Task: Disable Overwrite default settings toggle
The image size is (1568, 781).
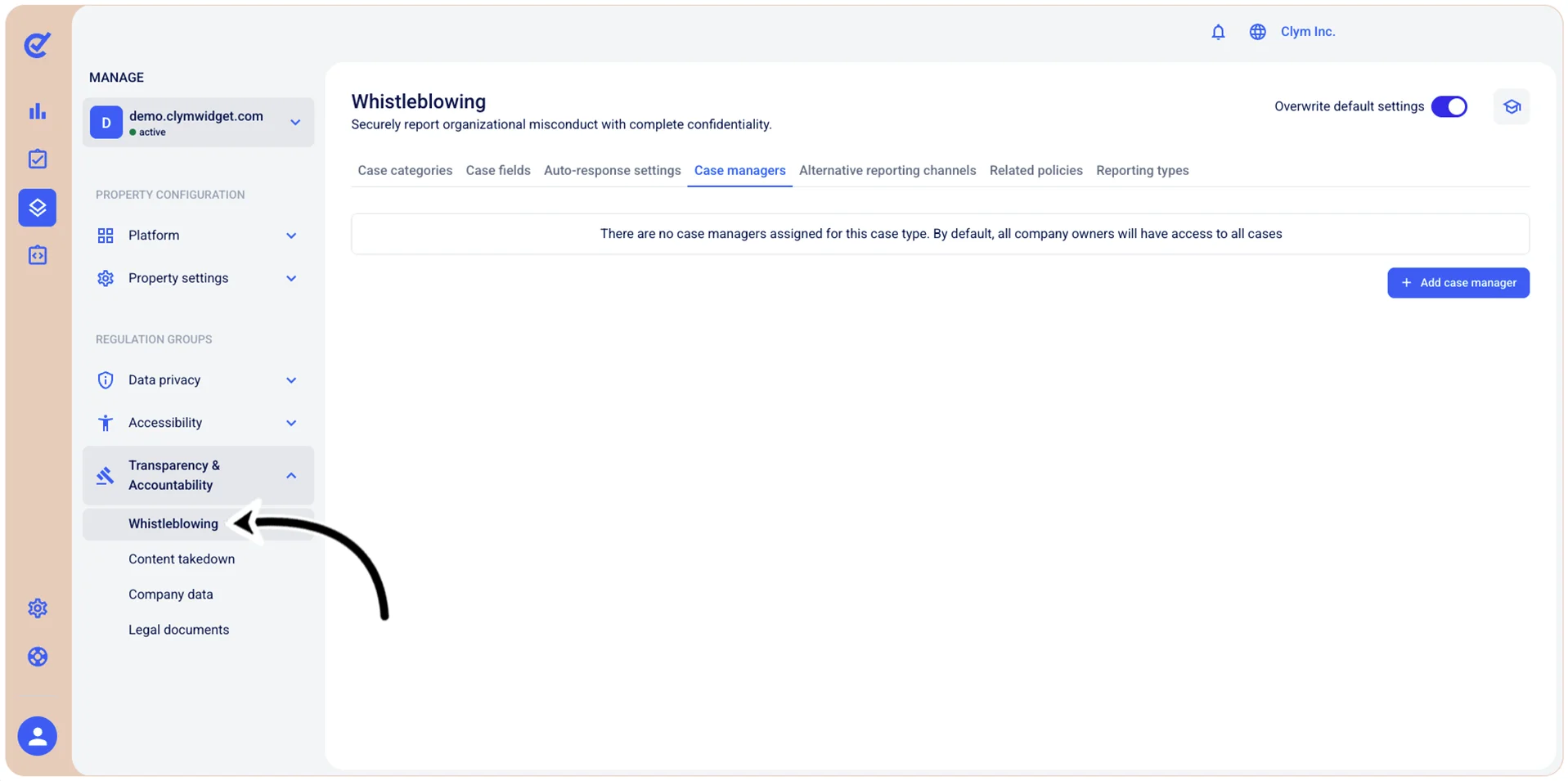Action: [1449, 106]
